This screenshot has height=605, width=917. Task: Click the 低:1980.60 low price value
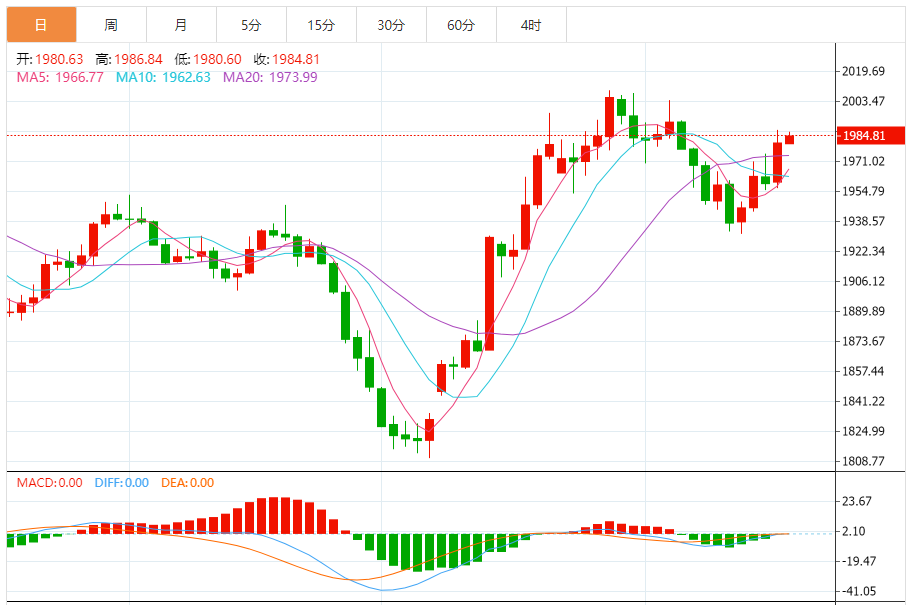(208, 59)
